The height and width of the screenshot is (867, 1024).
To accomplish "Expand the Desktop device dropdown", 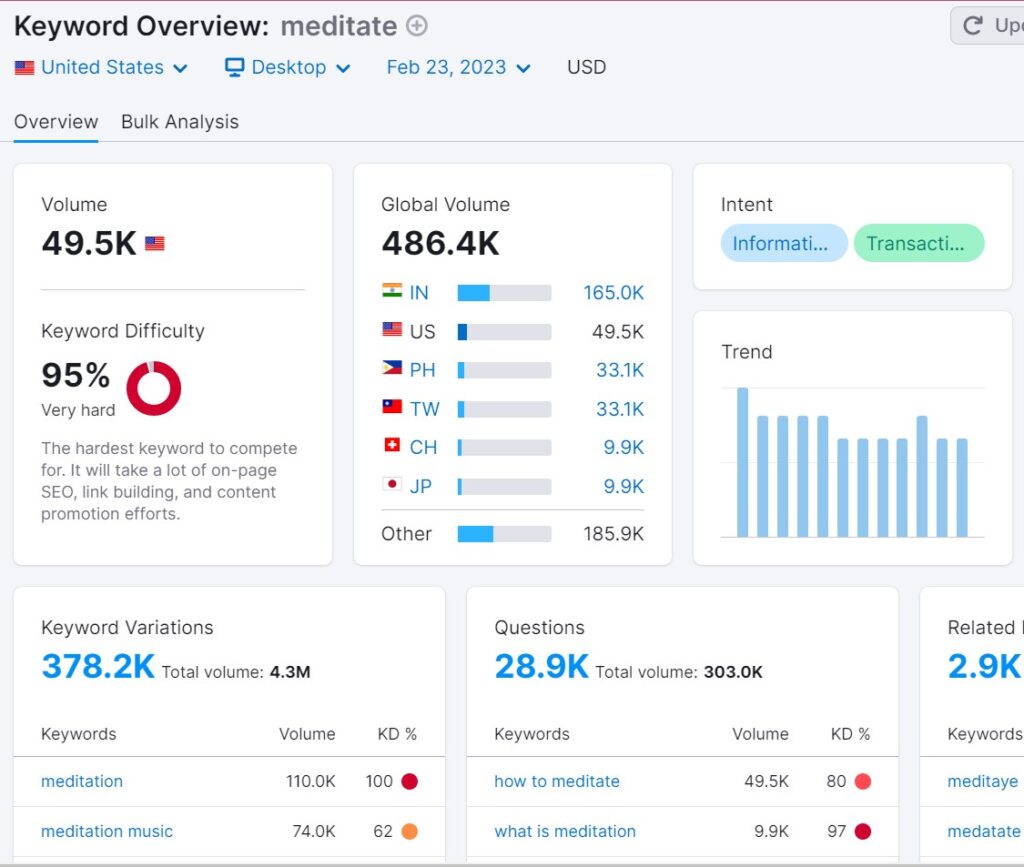I will (288, 68).
